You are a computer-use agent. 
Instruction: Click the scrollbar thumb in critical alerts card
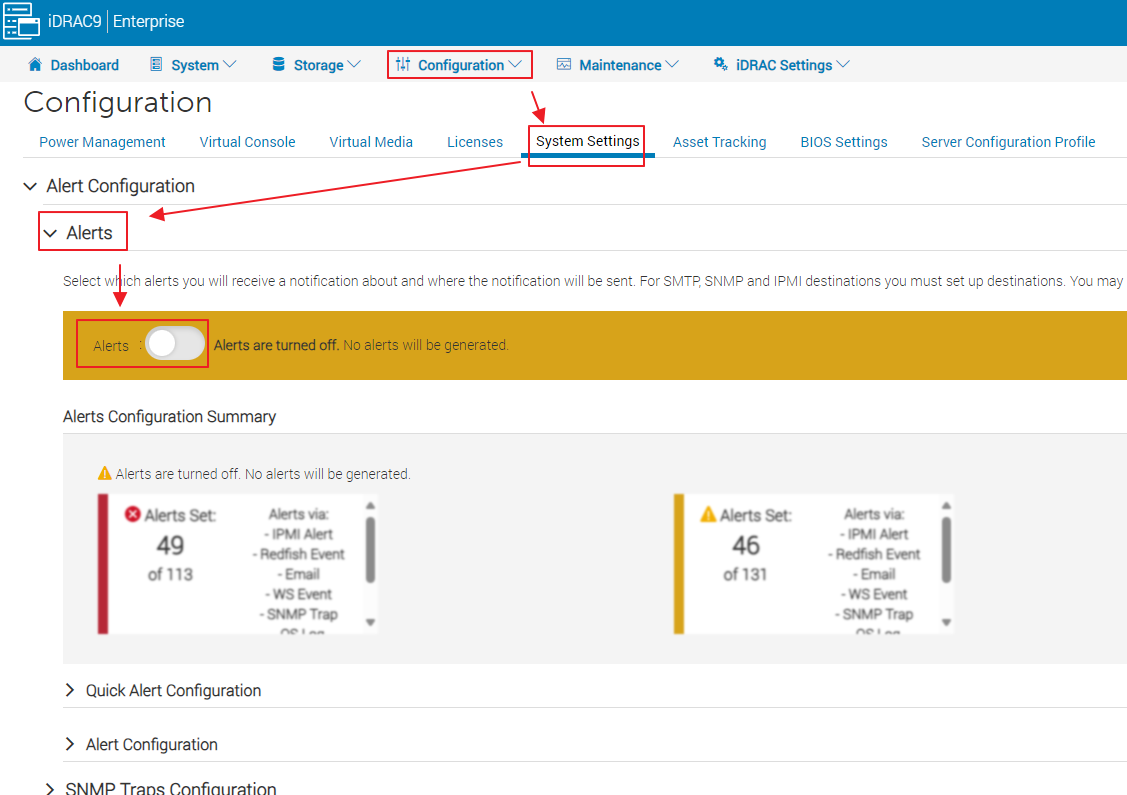(x=370, y=550)
